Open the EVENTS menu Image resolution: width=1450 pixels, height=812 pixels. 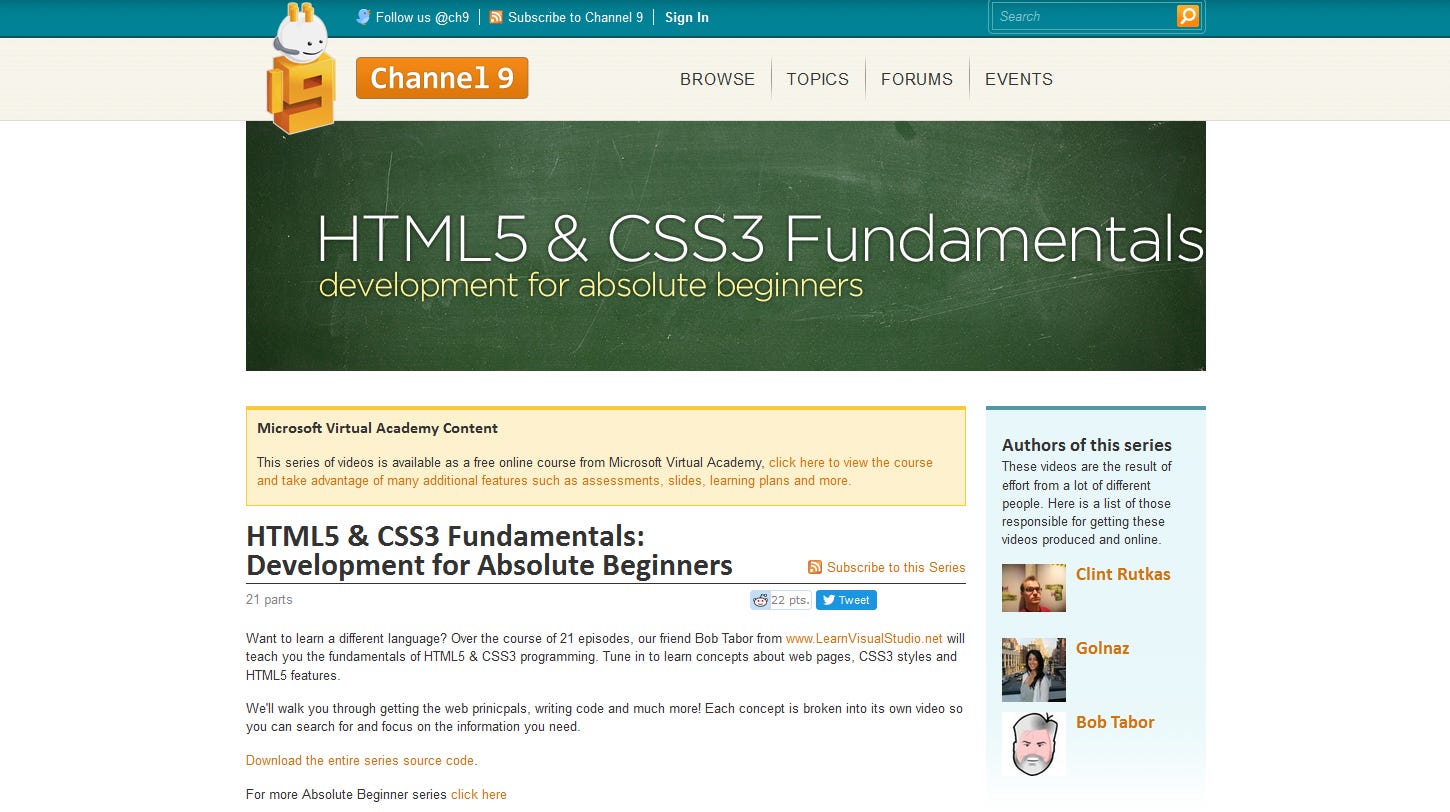point(1019,79)
